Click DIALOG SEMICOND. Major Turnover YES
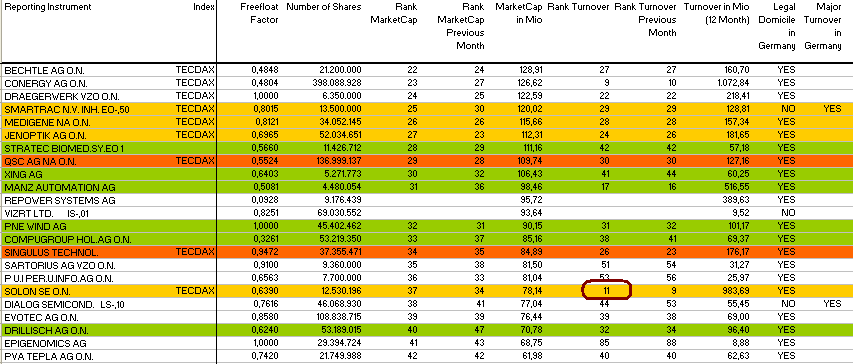The image size is (853, 364). coord(832,304)
